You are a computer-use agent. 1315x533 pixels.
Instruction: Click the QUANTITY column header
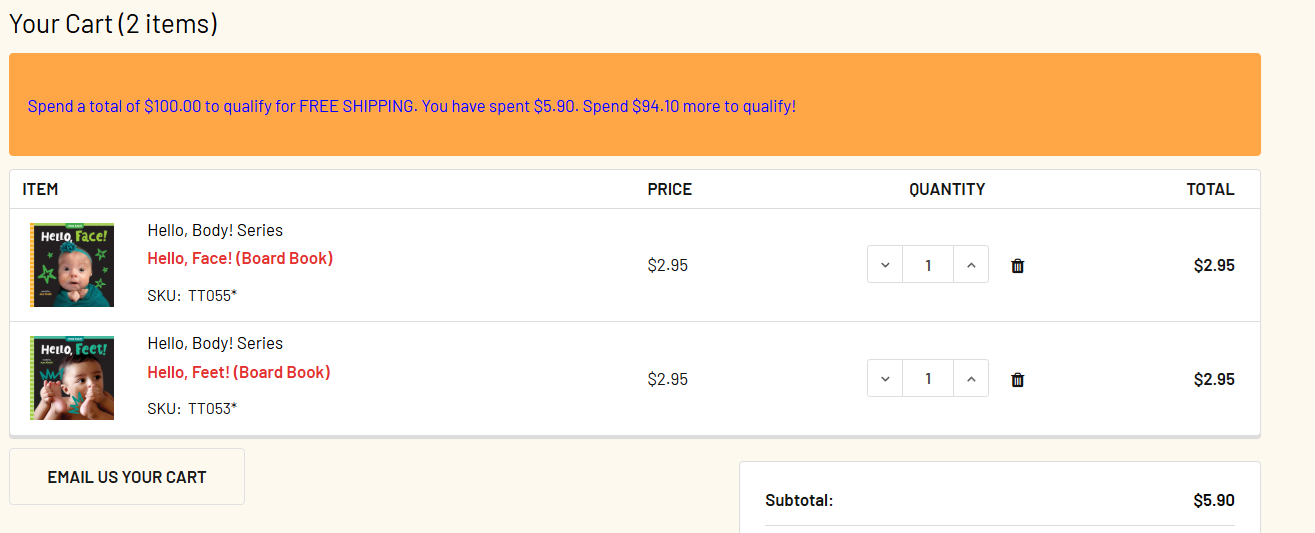947,189
